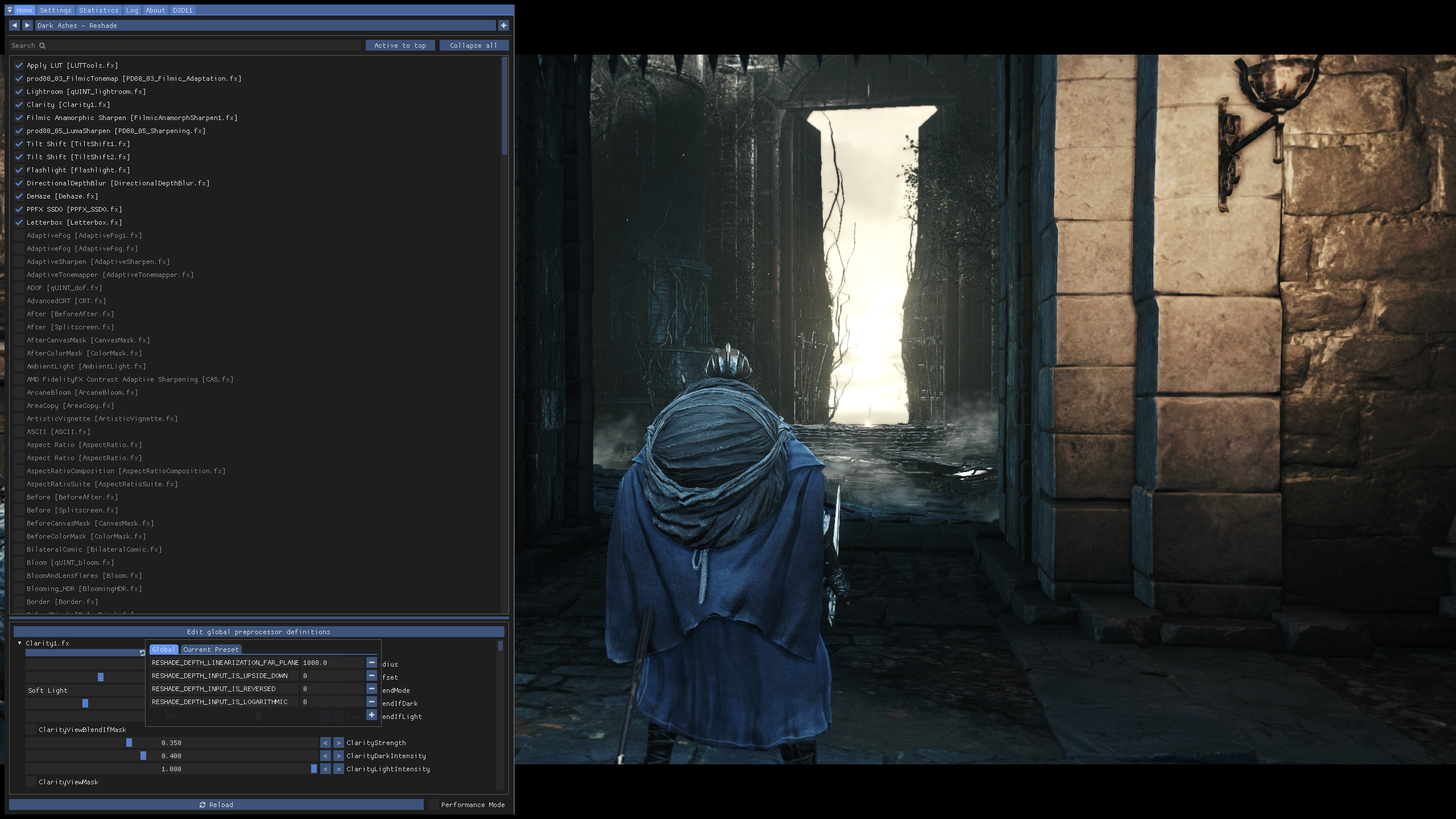
Task: Enable the AdaptiveSharpen effect
Action: click(19, 262)
